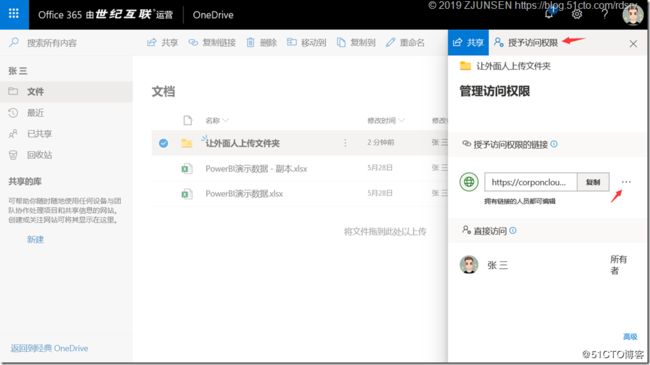Screen dimensions: 650x365
Task: Sort by the 名称 column dropdown
Action: click(x=217, y=120)
